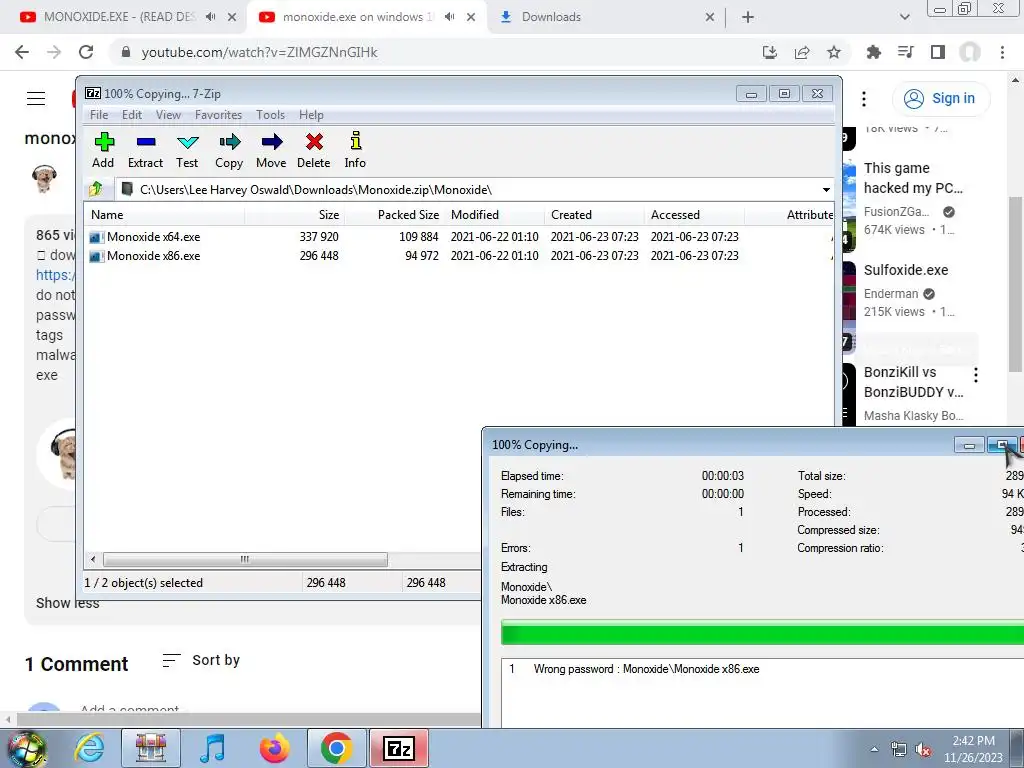Open the browser extensions puzzle icon
Viewport: 1024px width, 768px height.
tap(873, 52)
